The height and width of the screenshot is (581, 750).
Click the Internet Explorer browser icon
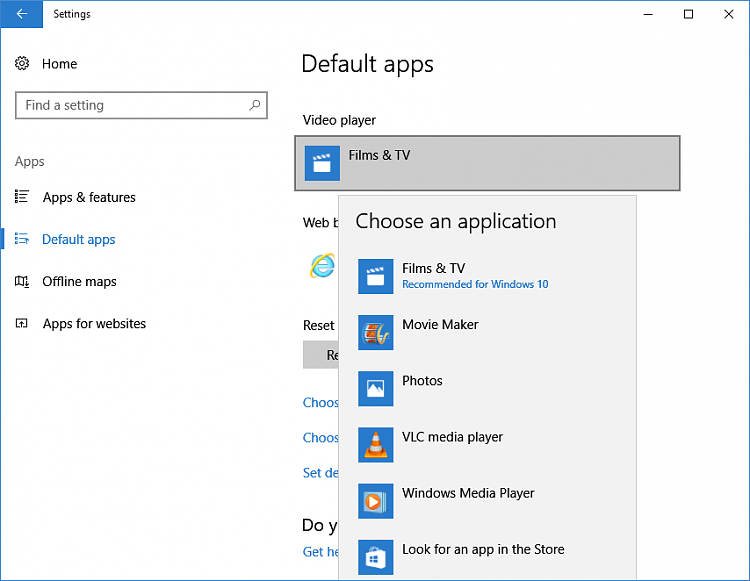[x=322, y=265]
